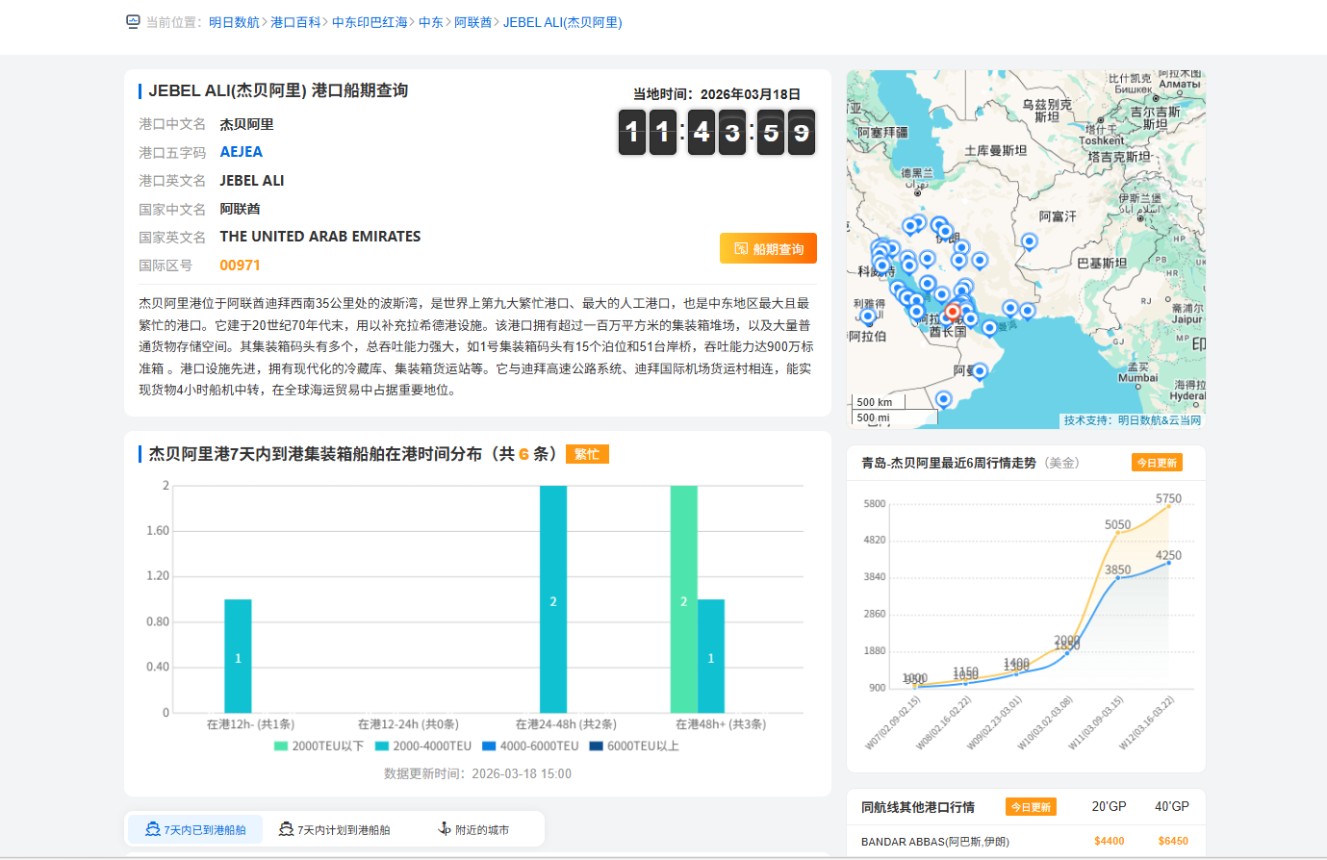Click the red JEBEL ALI map marker
The height and width of the screenshot is (860, 1327).
(x=952, y=312)
